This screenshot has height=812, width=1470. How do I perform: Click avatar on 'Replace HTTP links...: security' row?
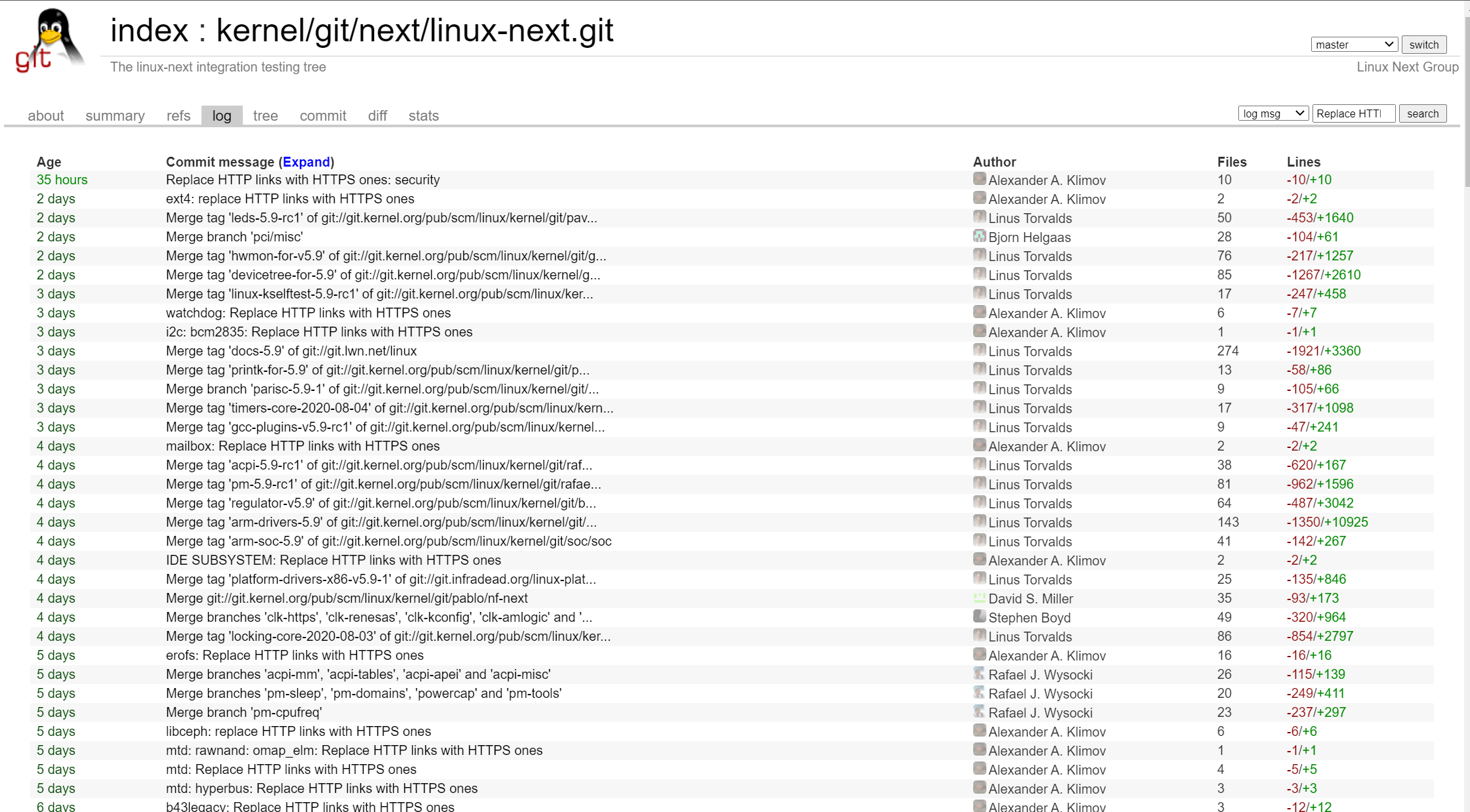click(979, 178)
